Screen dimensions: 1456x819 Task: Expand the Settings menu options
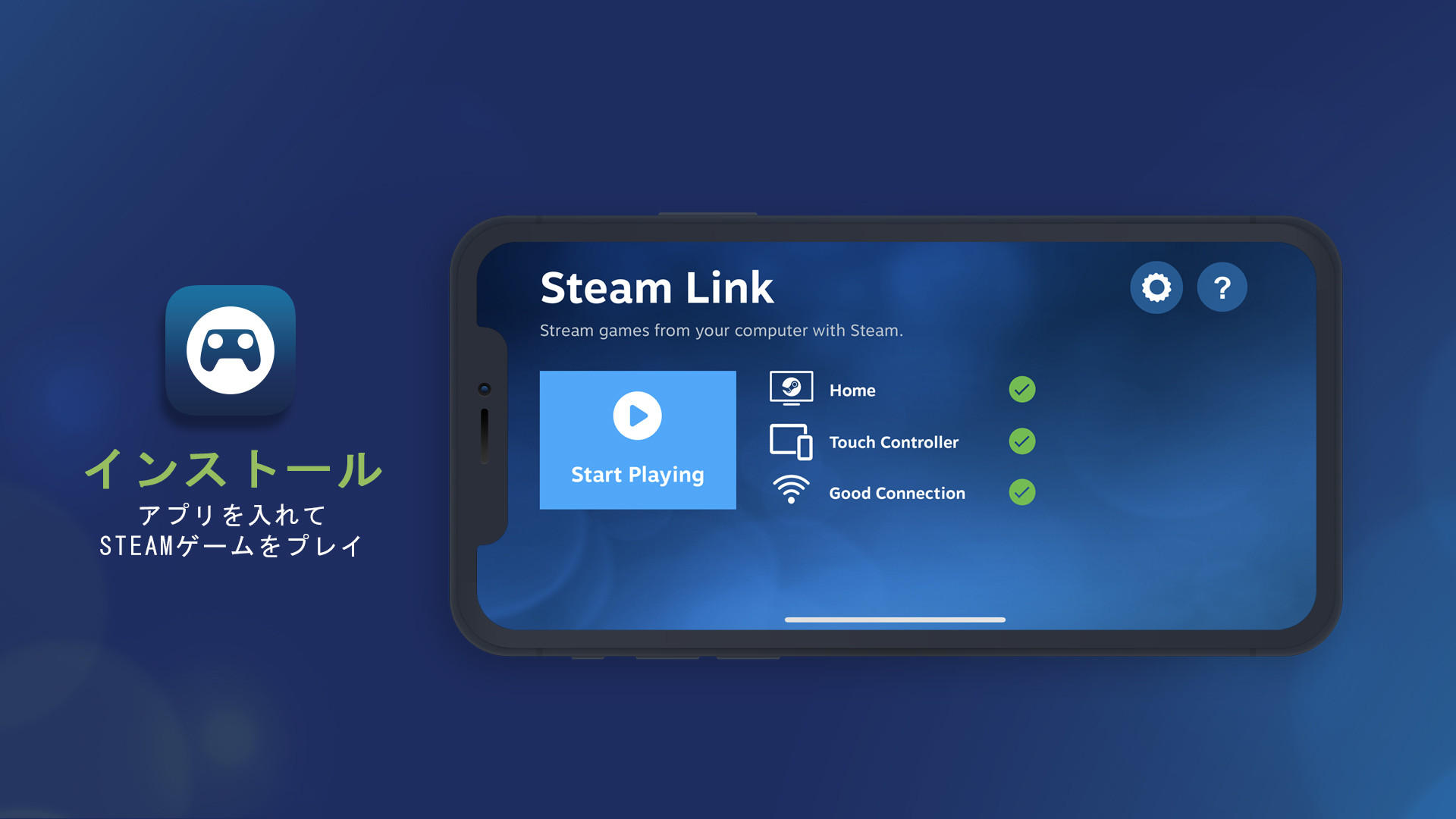pos(1158,289)
